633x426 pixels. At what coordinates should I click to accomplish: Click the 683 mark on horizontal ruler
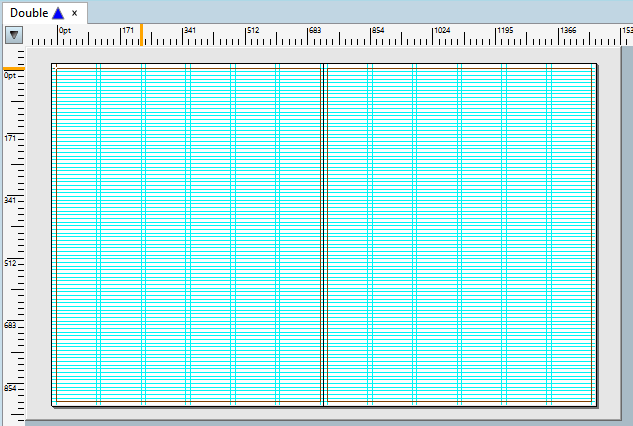[314, 30]
